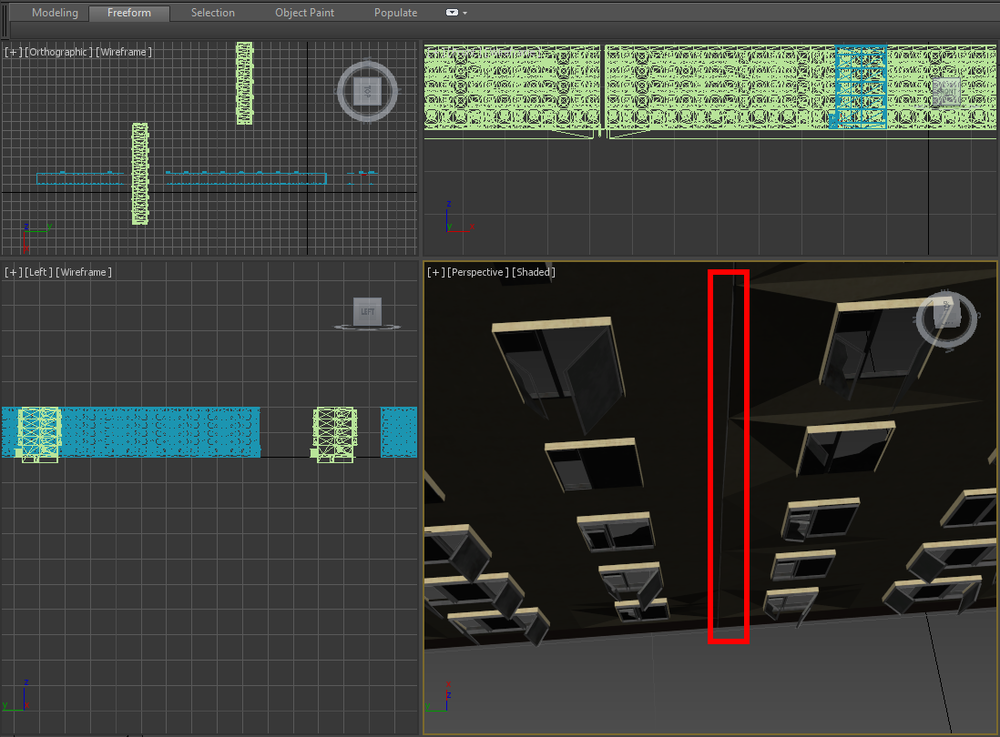Open the Left viewport [+] general menu
1000x737 pixels.
(13, 272)
